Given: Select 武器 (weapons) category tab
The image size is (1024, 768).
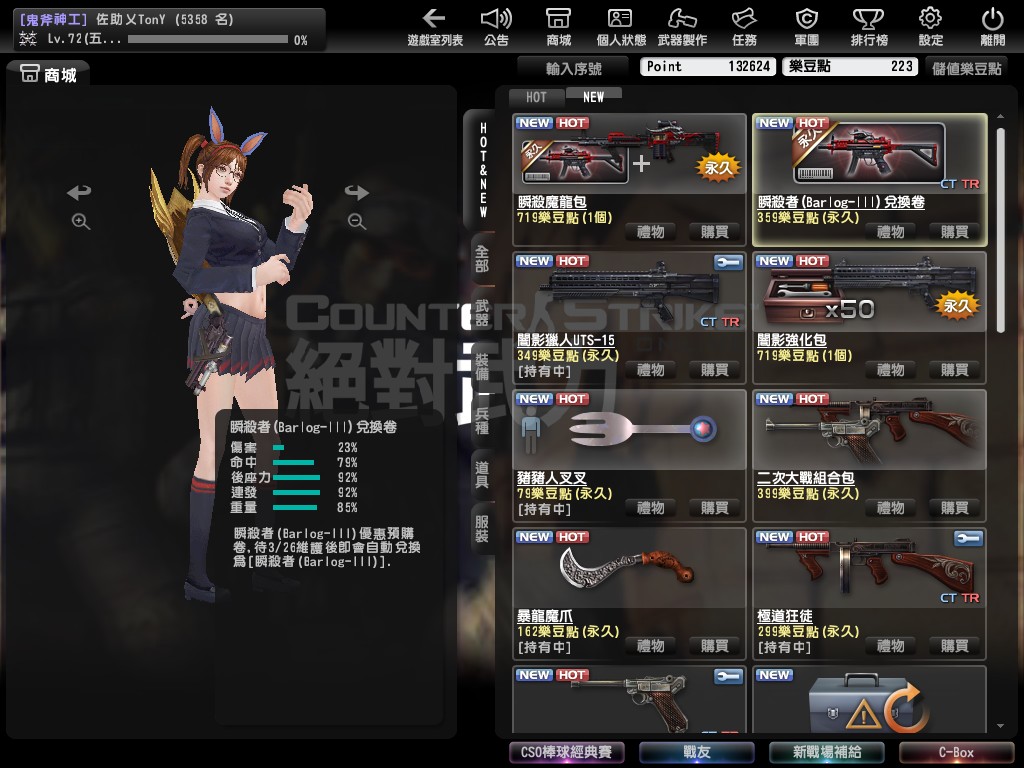Looking at the screenshot, I should point(482,312).
